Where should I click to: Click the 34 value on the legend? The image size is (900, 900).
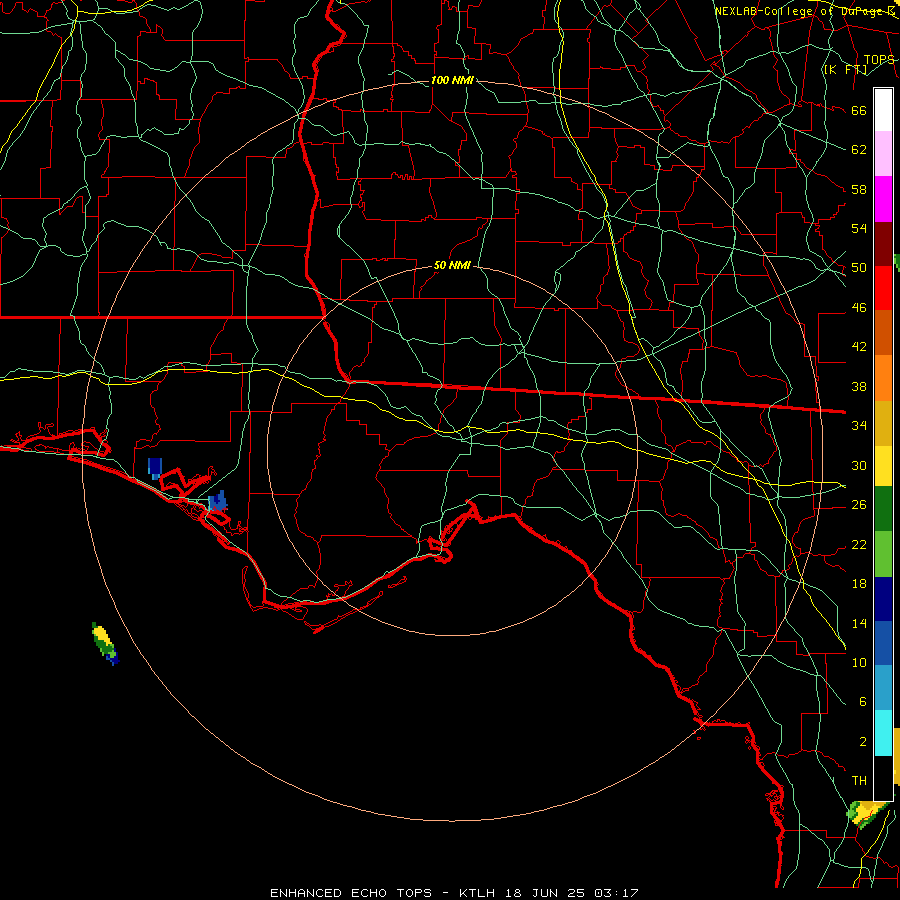point(859,426)
